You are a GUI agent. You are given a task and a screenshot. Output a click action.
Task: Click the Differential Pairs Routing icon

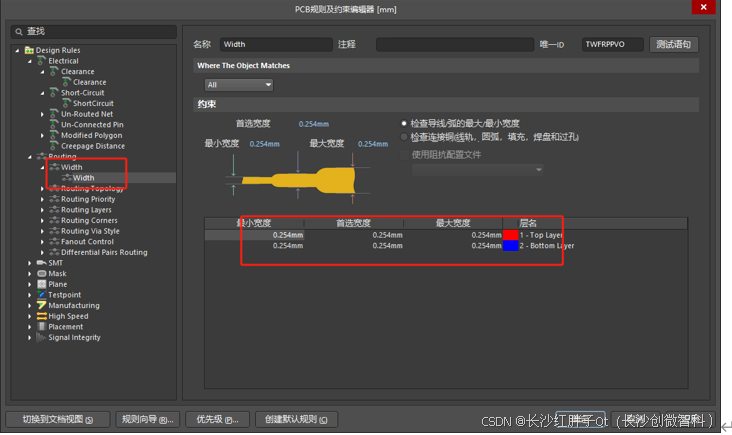[x=54, y=252]
